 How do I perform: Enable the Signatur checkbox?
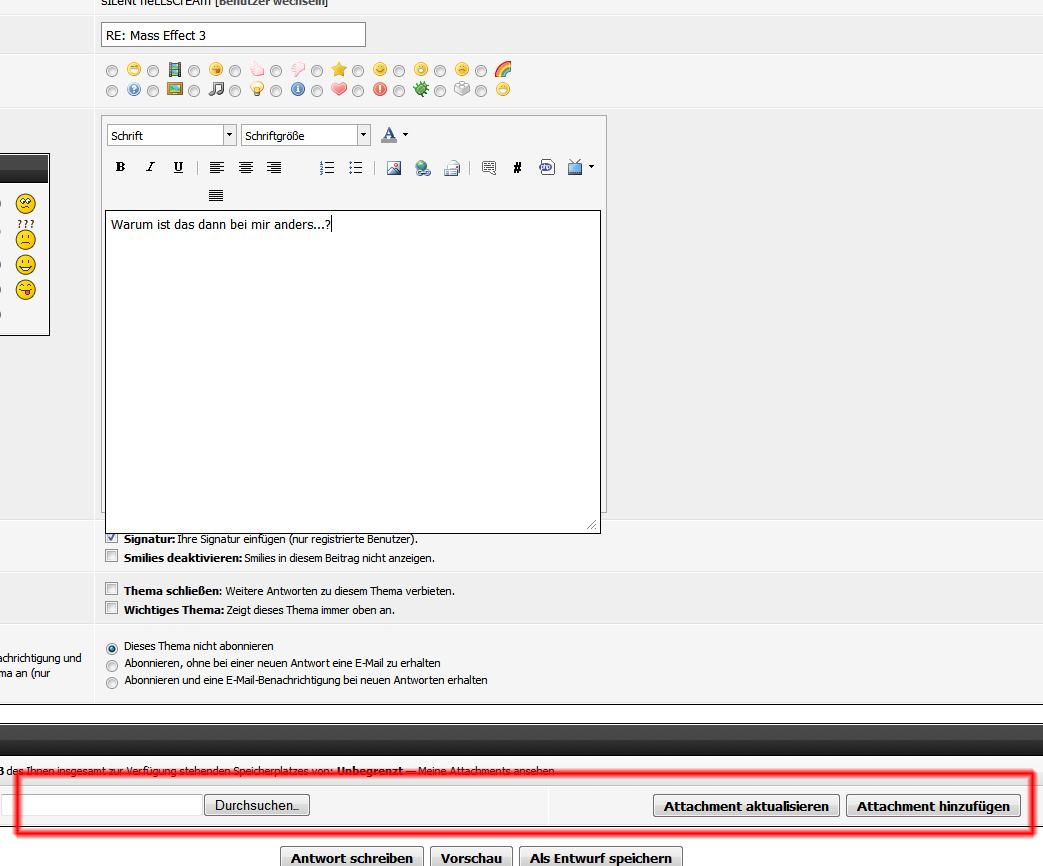112,538
